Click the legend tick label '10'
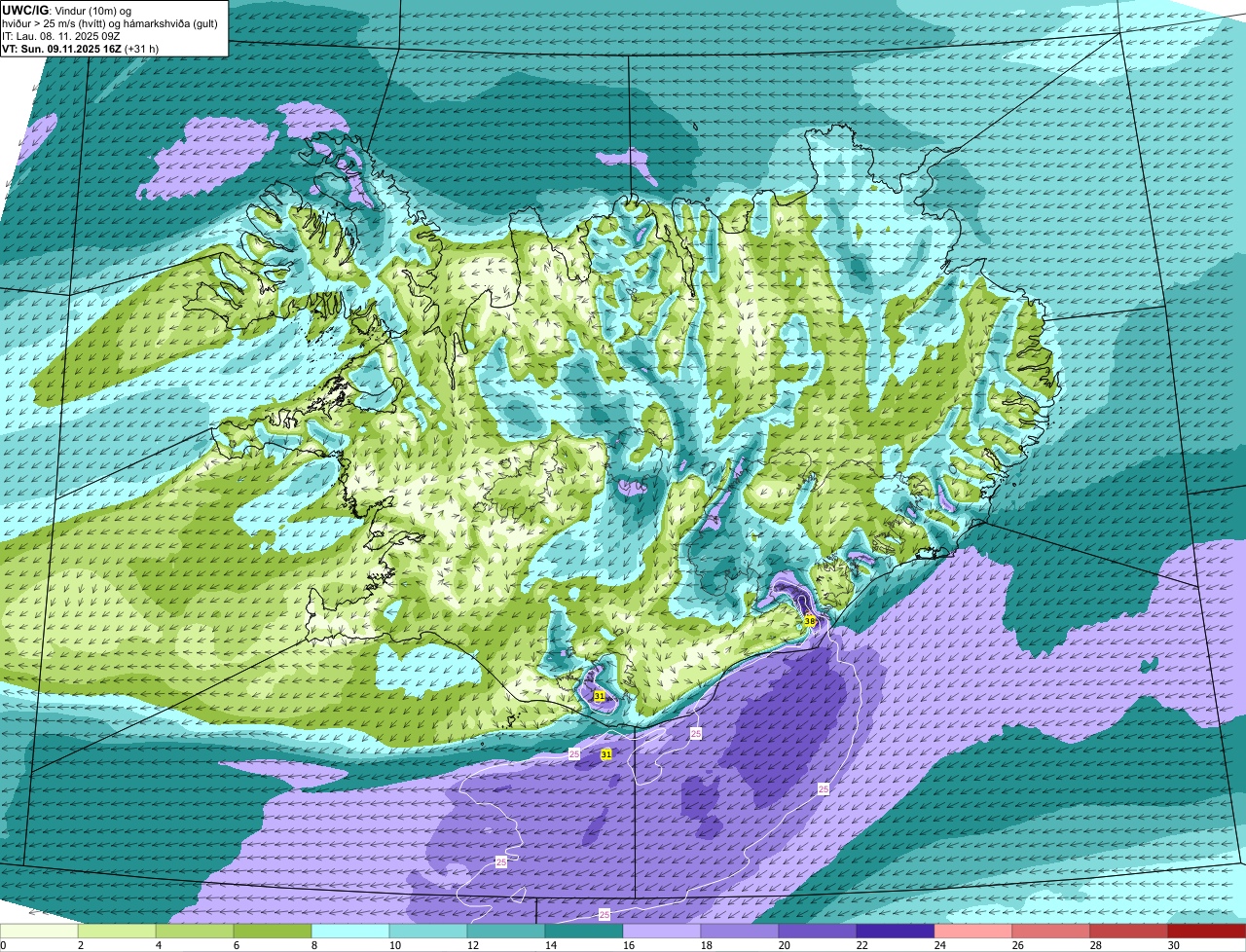The height and width of the screenshot is (952, 1246). pos(394,945)
